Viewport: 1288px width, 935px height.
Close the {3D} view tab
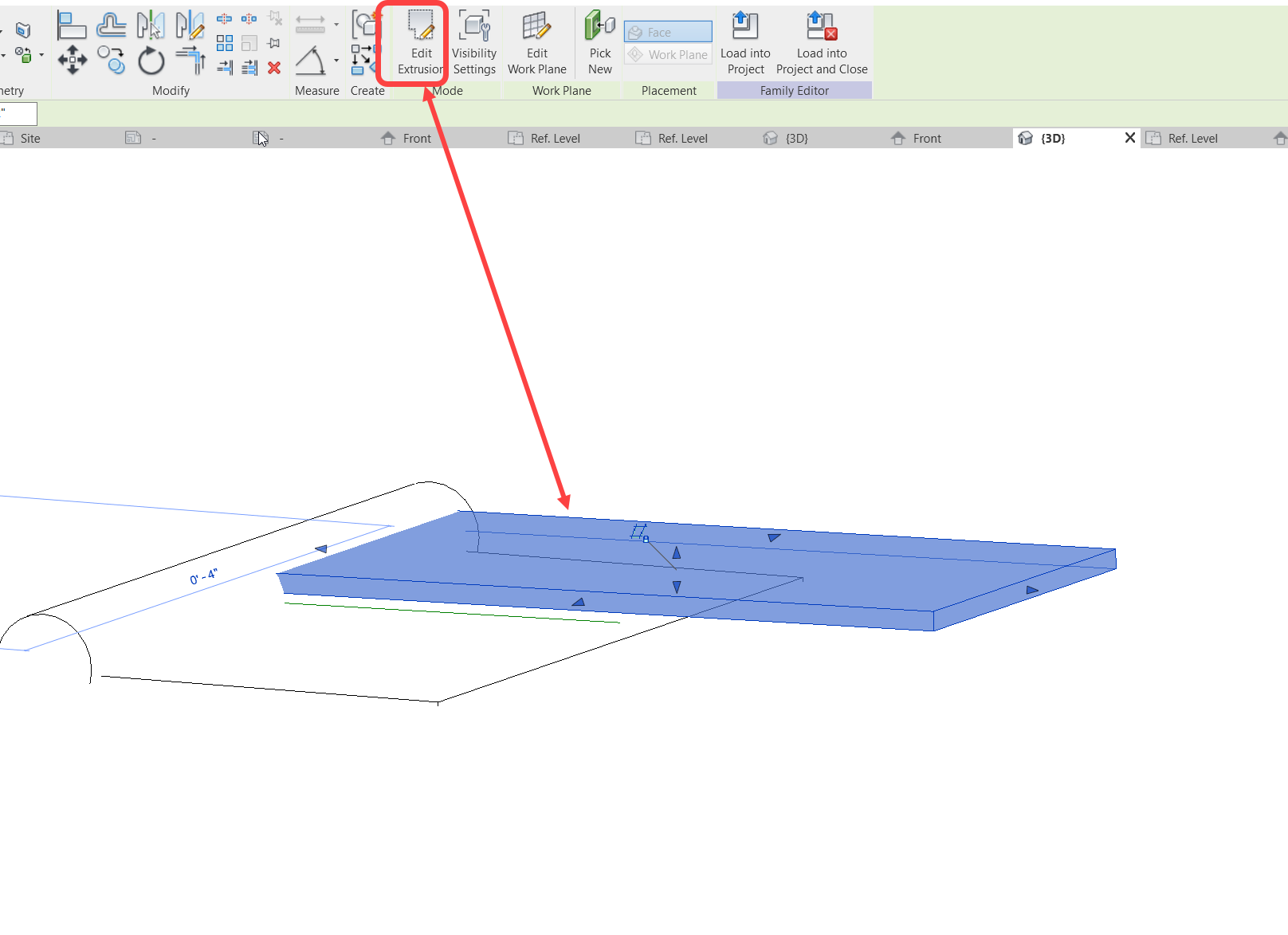1129,137
